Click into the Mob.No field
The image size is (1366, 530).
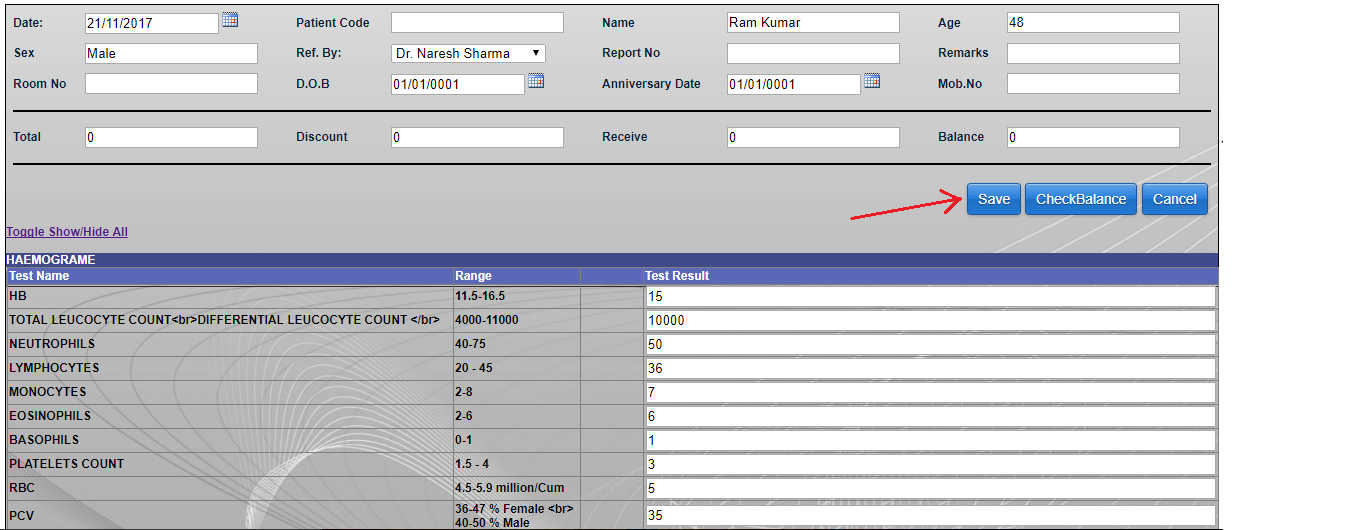[x=1093, y=84]
